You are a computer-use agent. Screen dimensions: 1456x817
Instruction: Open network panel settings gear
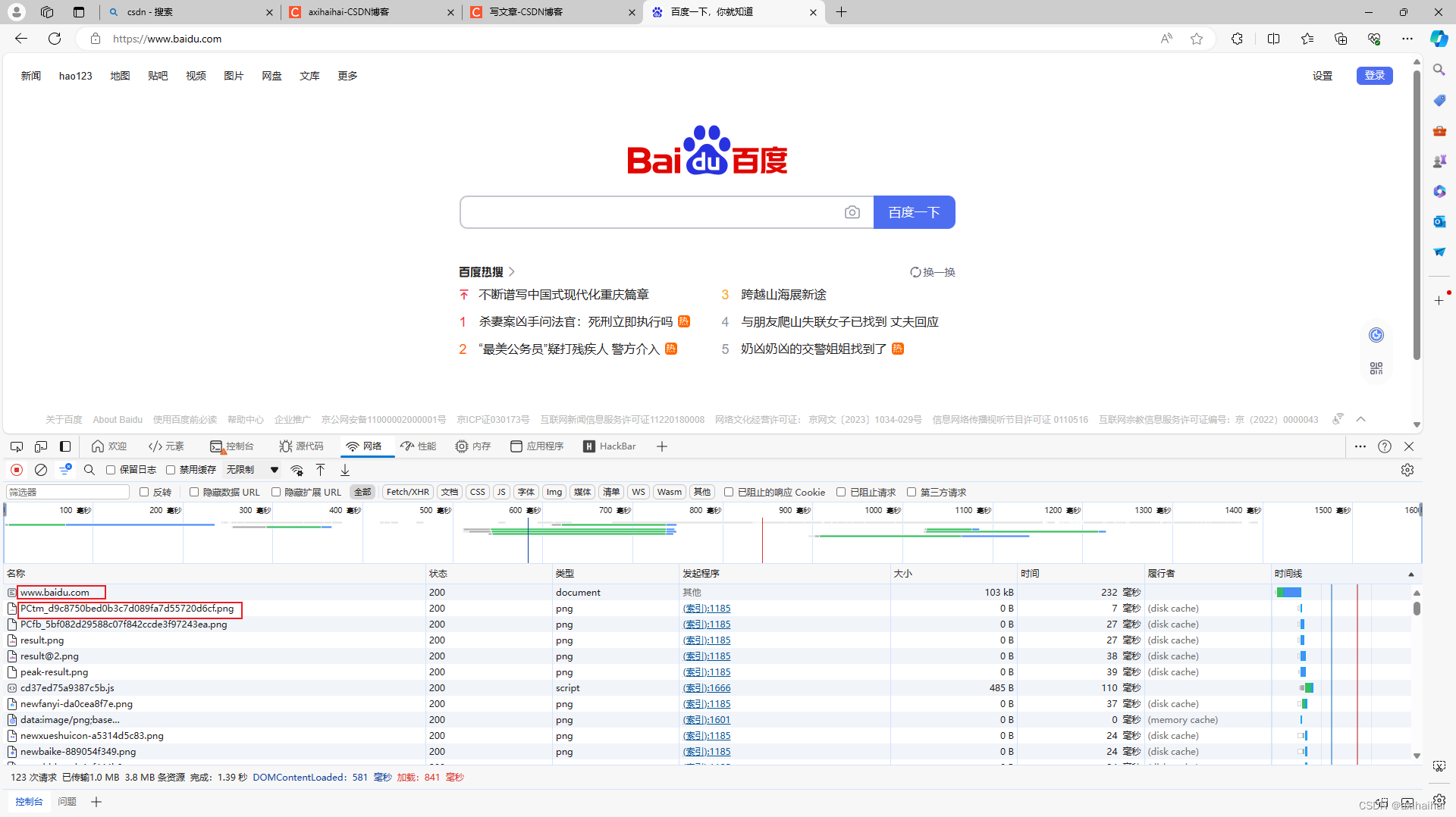click(1407, 470)
